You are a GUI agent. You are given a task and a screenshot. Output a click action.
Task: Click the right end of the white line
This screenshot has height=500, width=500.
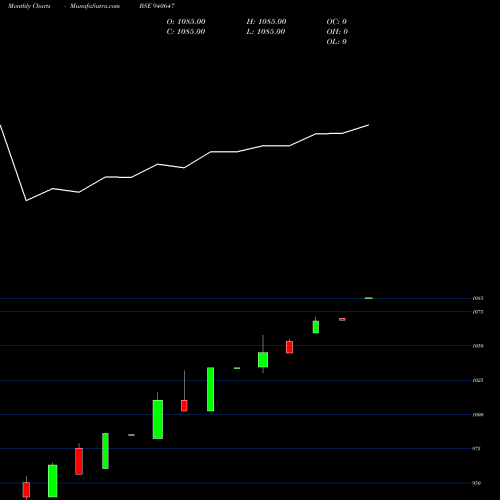pyautogui.click(x=369, y=125)
